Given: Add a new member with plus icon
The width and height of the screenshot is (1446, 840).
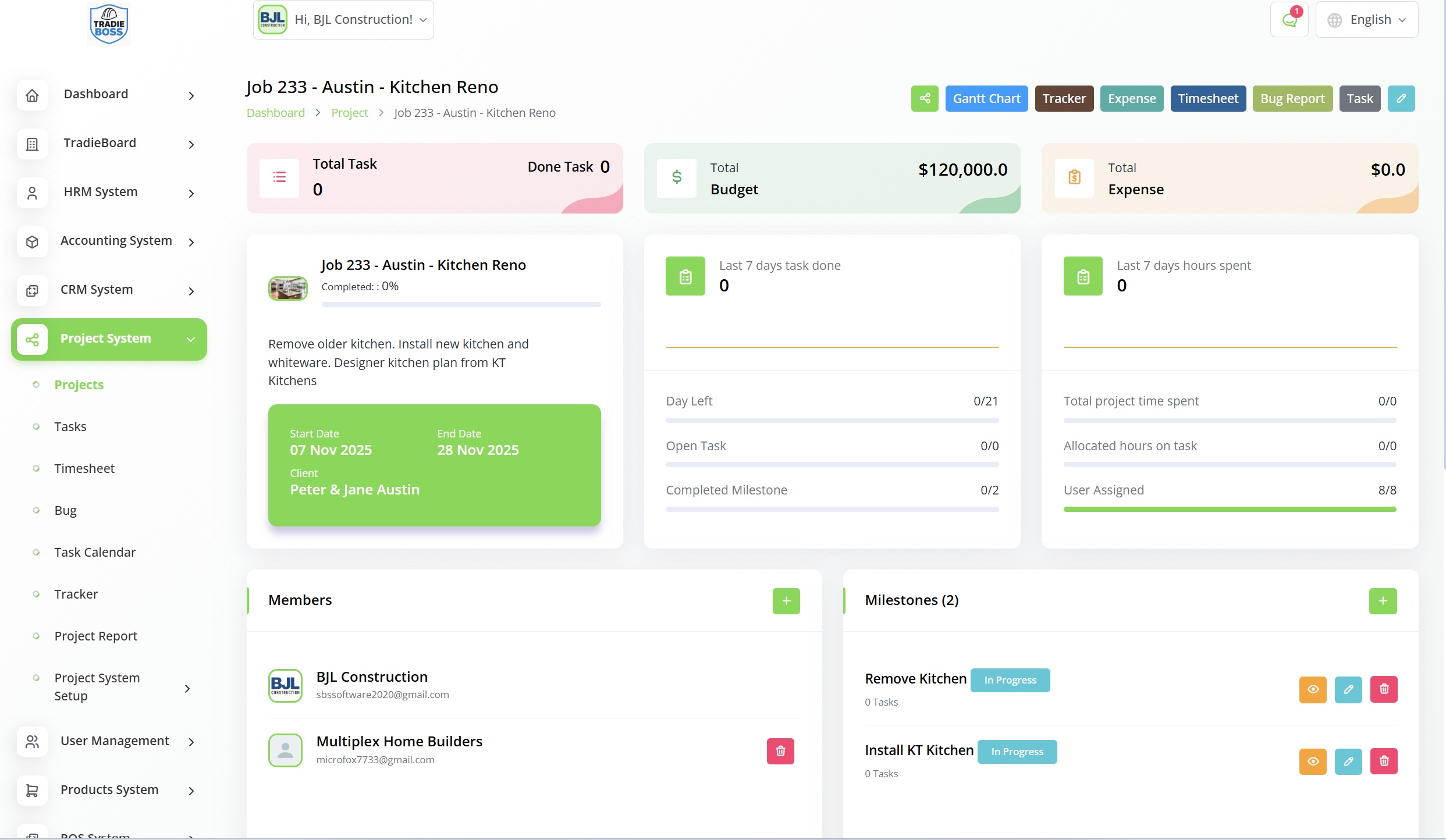Looking at the screenshot, I should (x=786, y=601).
